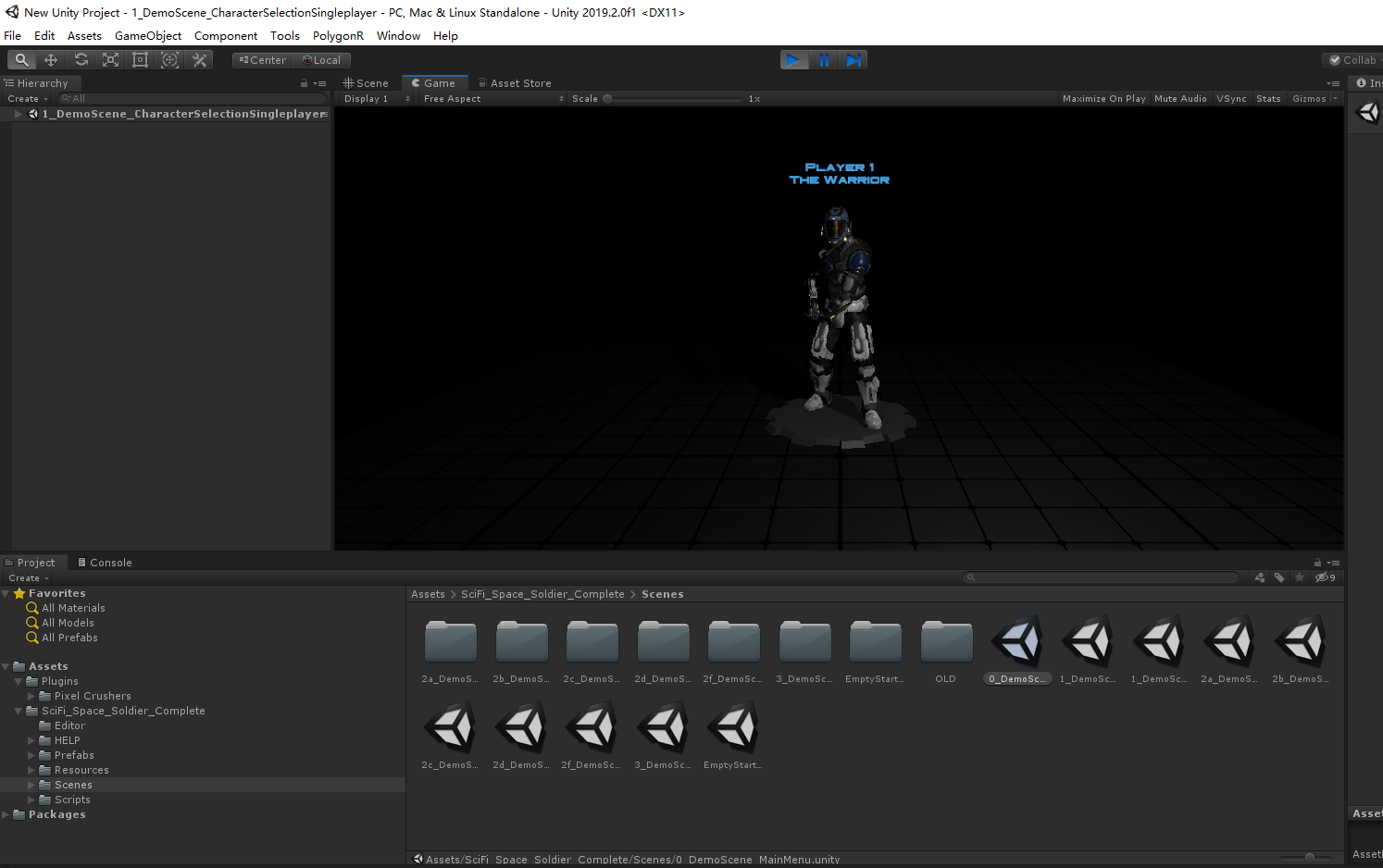Open the PolygonR menu
Viewport: 1383px width, 868px height.
click(x=338, y=36)
